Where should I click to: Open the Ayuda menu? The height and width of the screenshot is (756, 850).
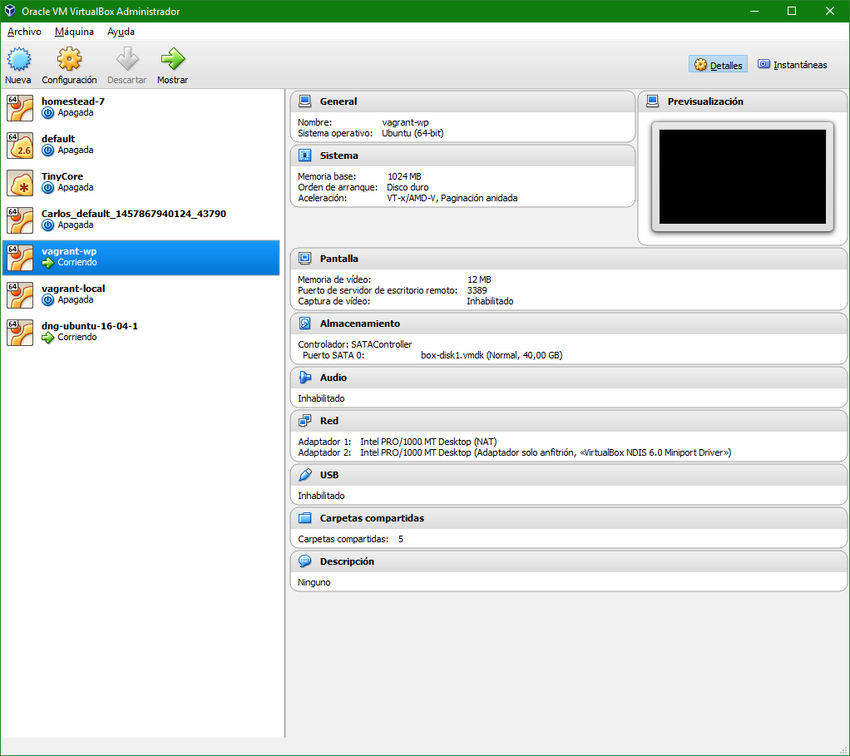pyautogui.click(x=120, y=31)
